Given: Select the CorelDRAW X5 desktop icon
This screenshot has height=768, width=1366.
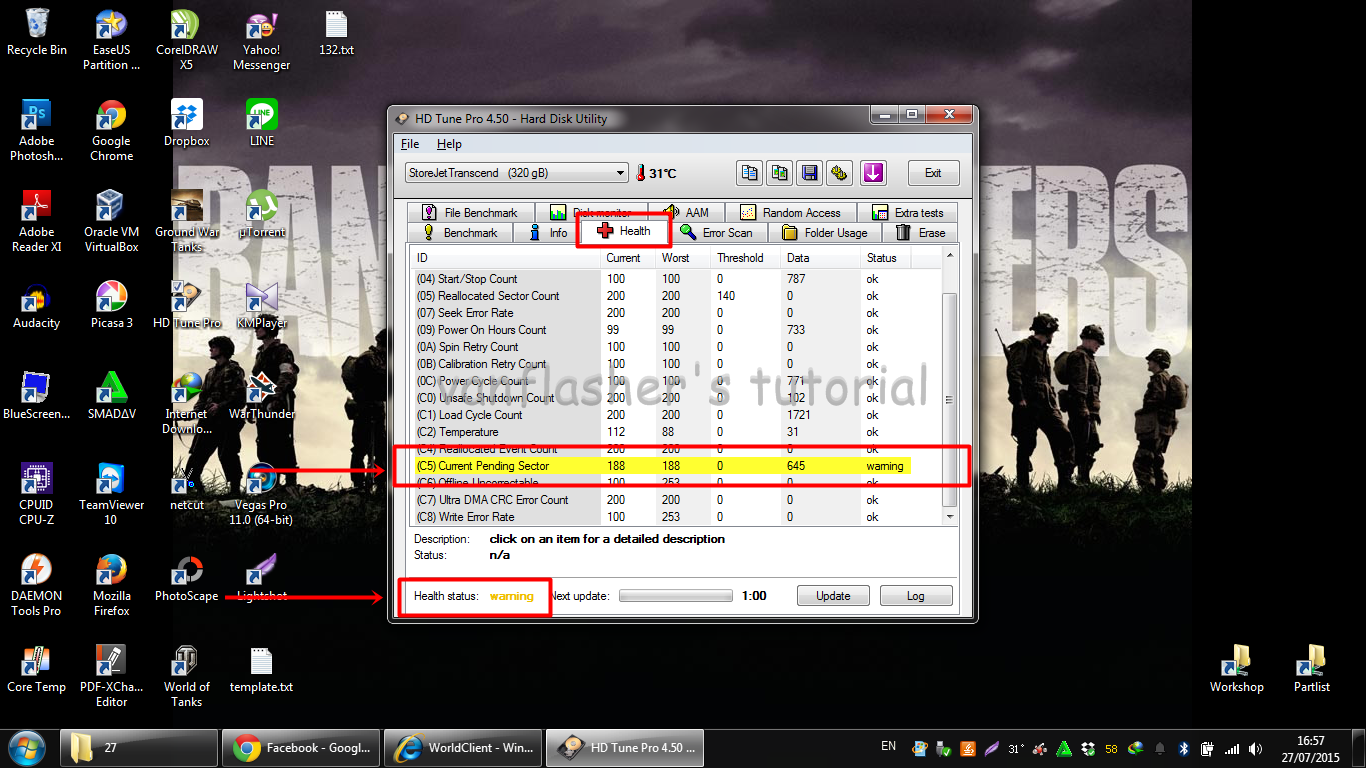Looking at the screenshot, I should click(x=186, y=40).
